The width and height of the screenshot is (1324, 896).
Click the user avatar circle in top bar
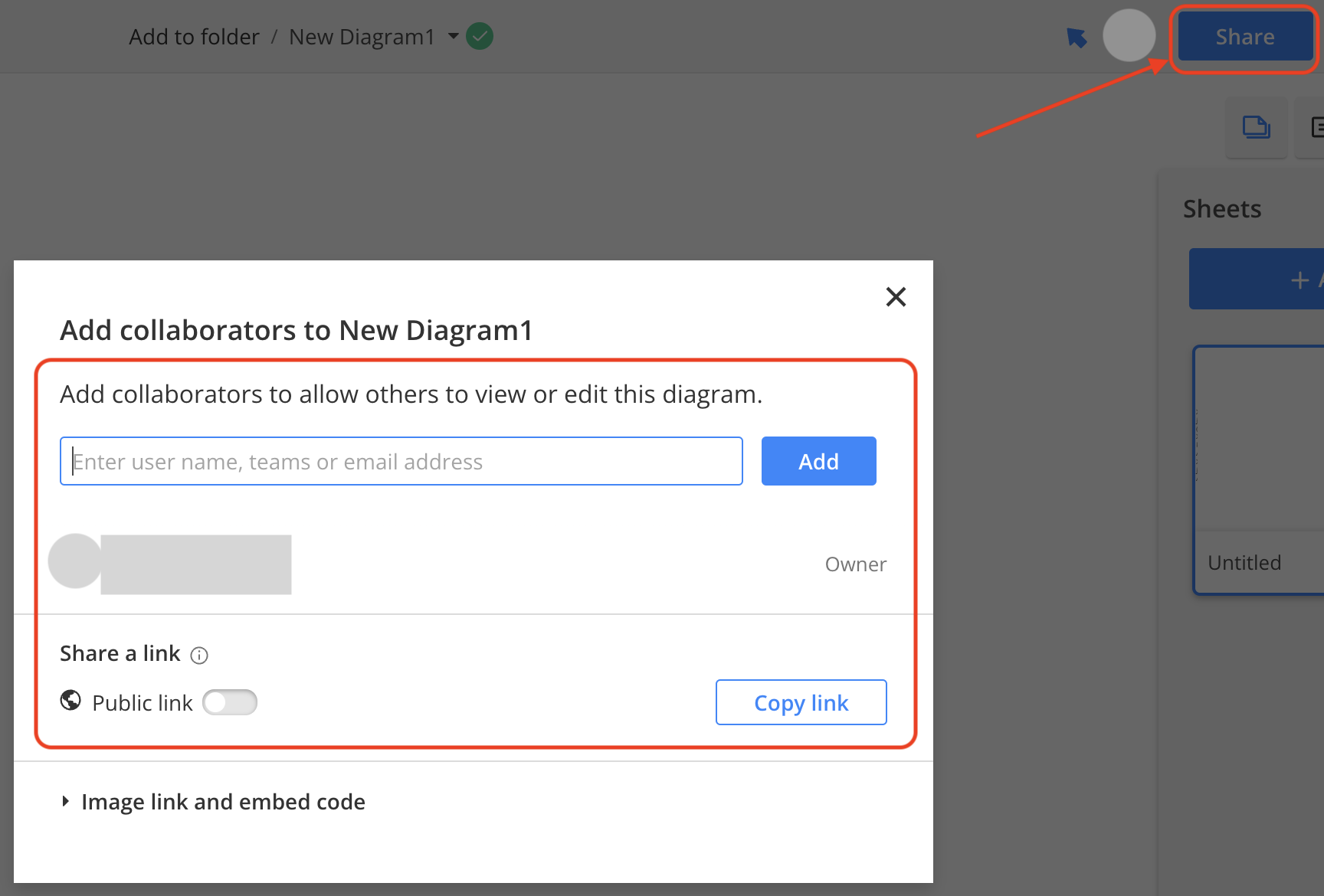point(1129,35)
